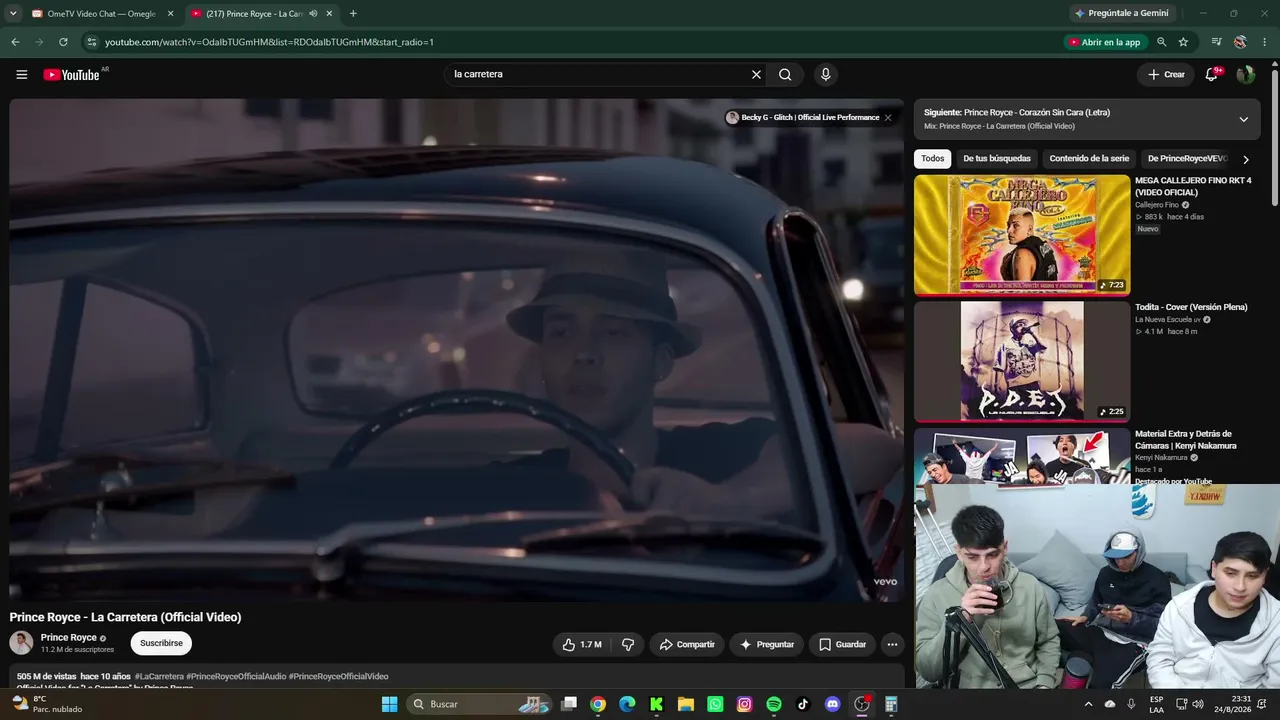Clear the 'la carretera' search text
This screenshot has height=720, width=1280.
(x=756, y=74)
